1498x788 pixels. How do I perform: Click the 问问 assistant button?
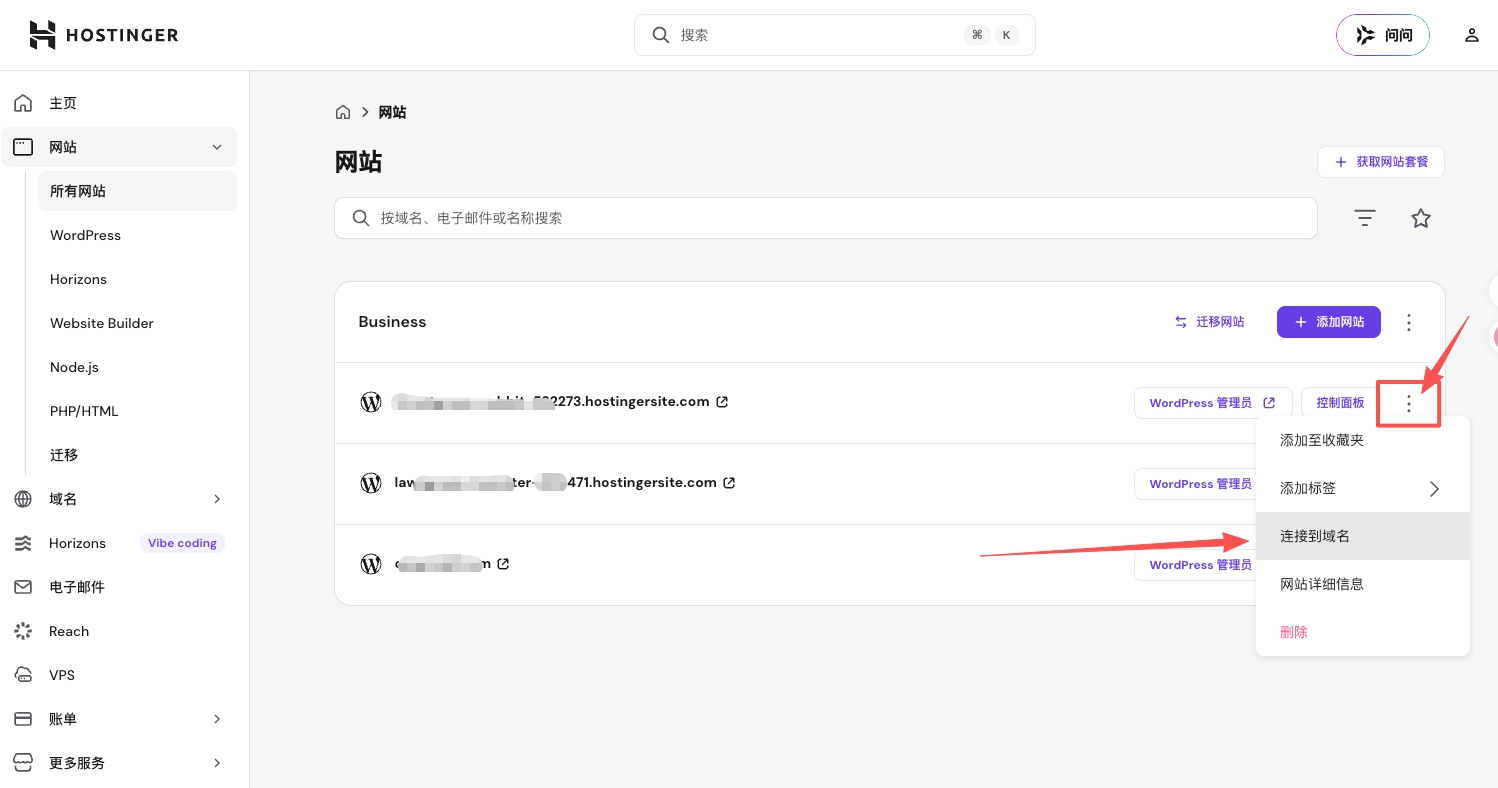pyautogui.click(x=1383, y=35)
